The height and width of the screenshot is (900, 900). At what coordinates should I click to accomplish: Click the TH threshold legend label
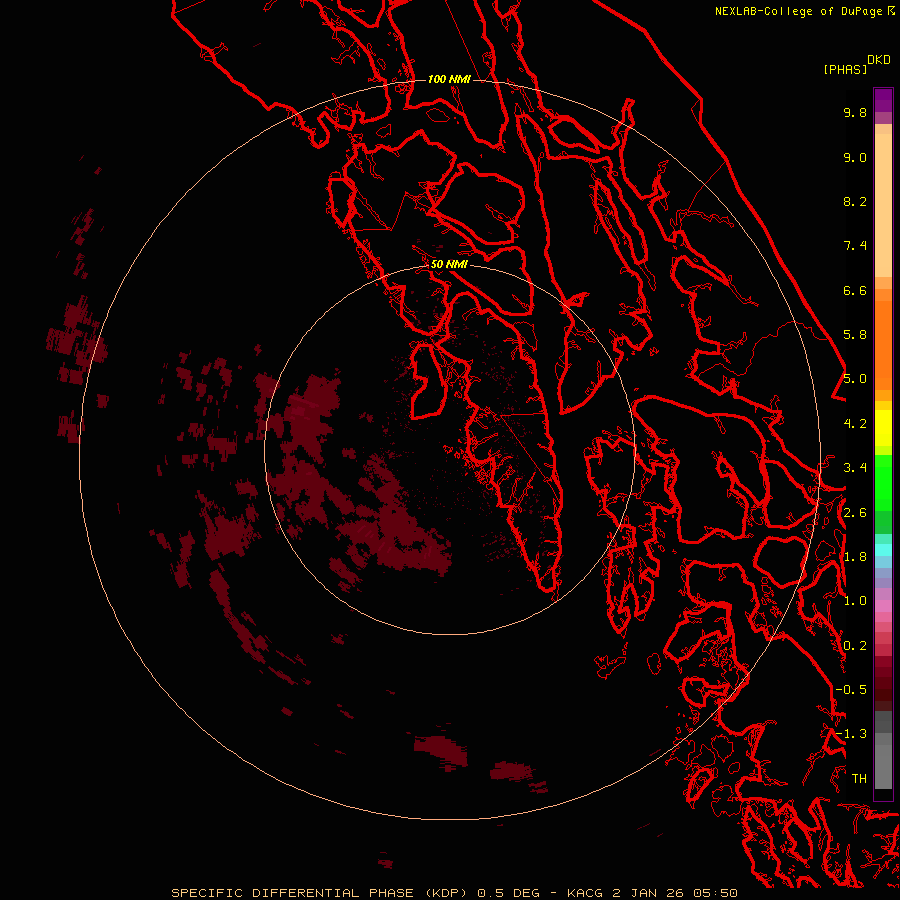[x=859, y=779]
